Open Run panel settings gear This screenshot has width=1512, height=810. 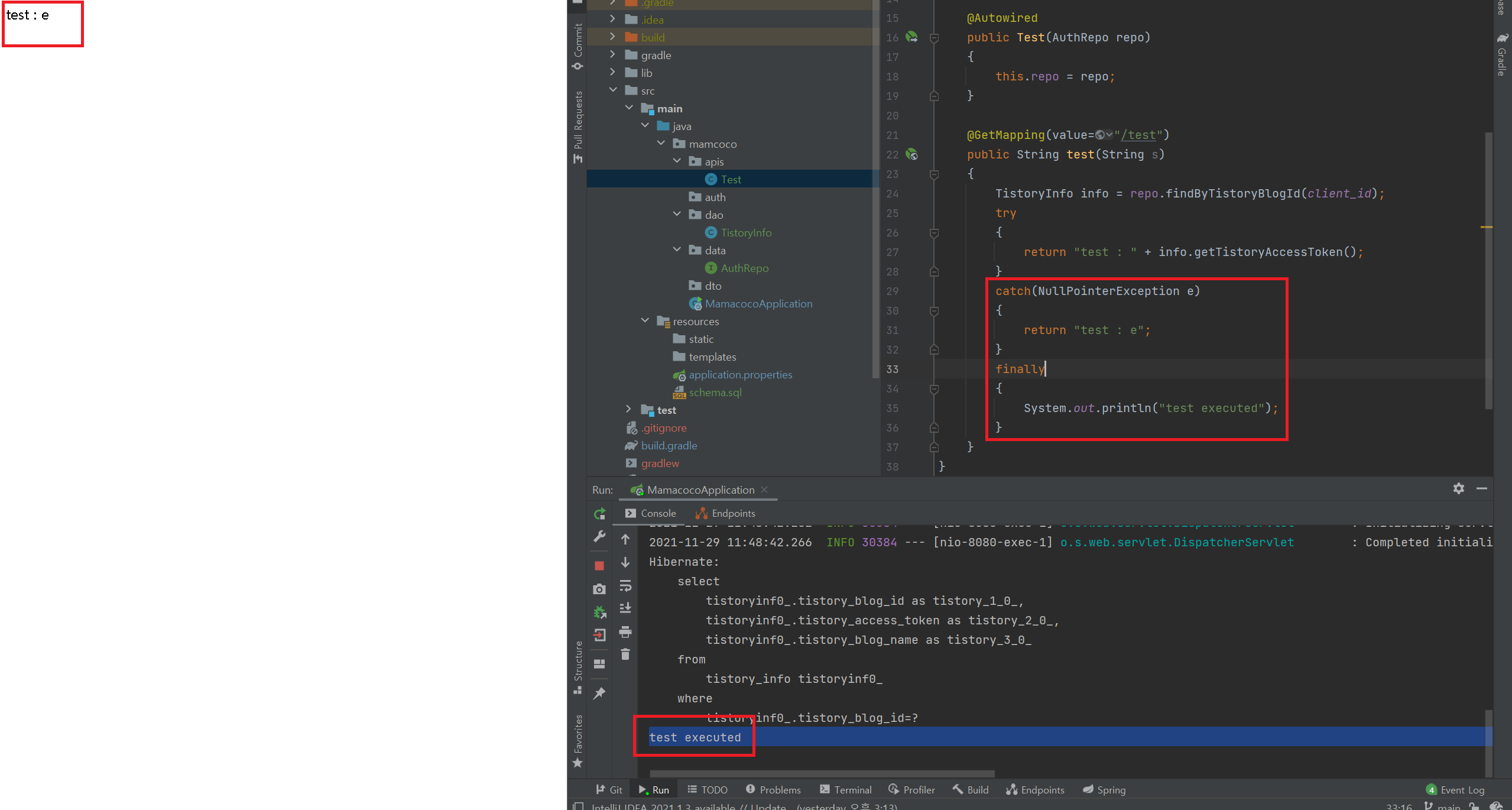pos(1459,488)
